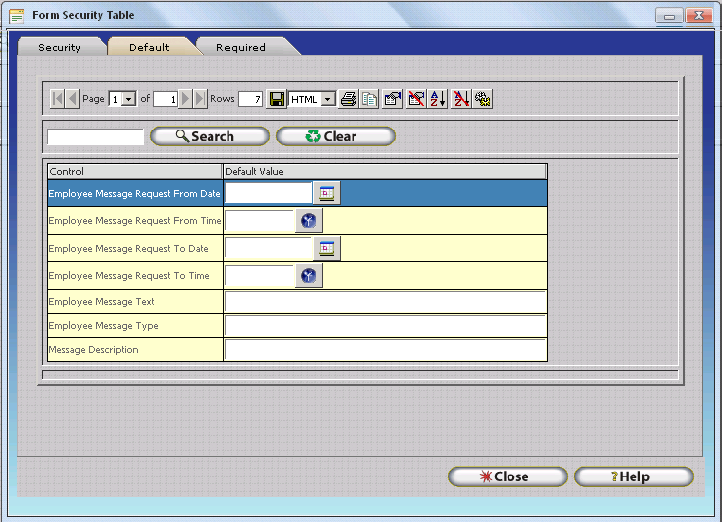Image resolution: width=722 pixels, height=522 pixels.
Task: Open calendar for Request From Date
Action: 327,193
